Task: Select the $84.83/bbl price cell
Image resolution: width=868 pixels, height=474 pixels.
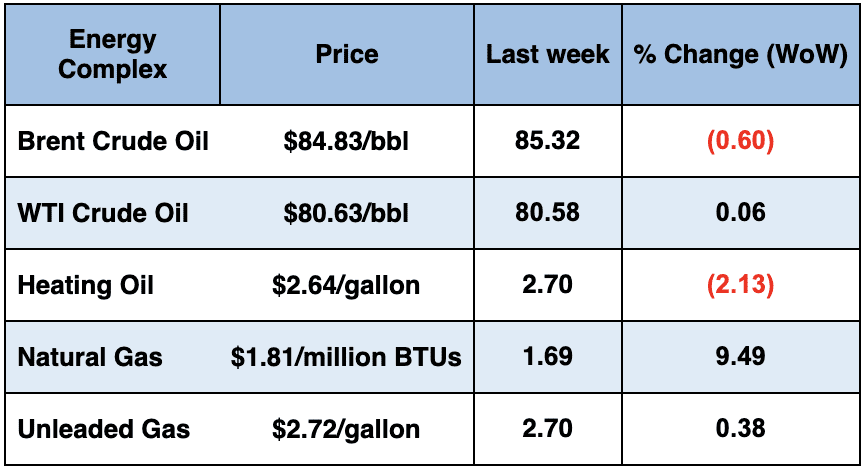Action: (x=346, y=141)
